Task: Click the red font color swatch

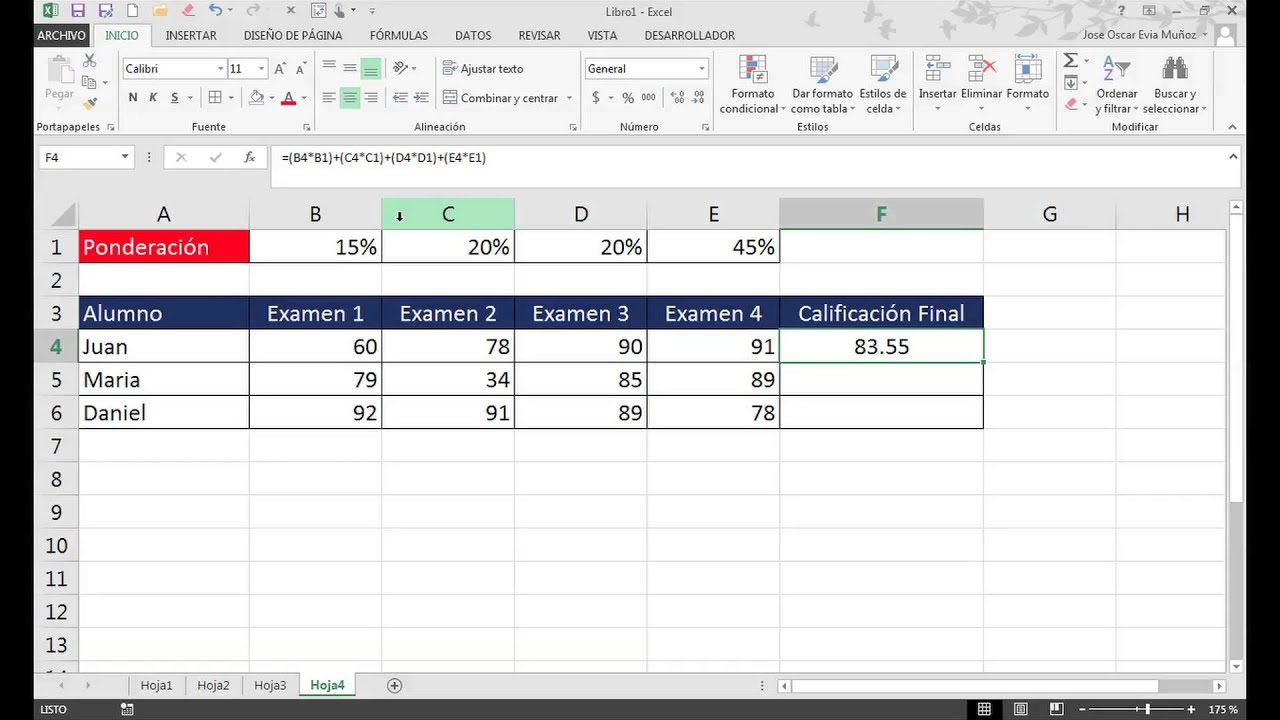Action: pos(289,98)
